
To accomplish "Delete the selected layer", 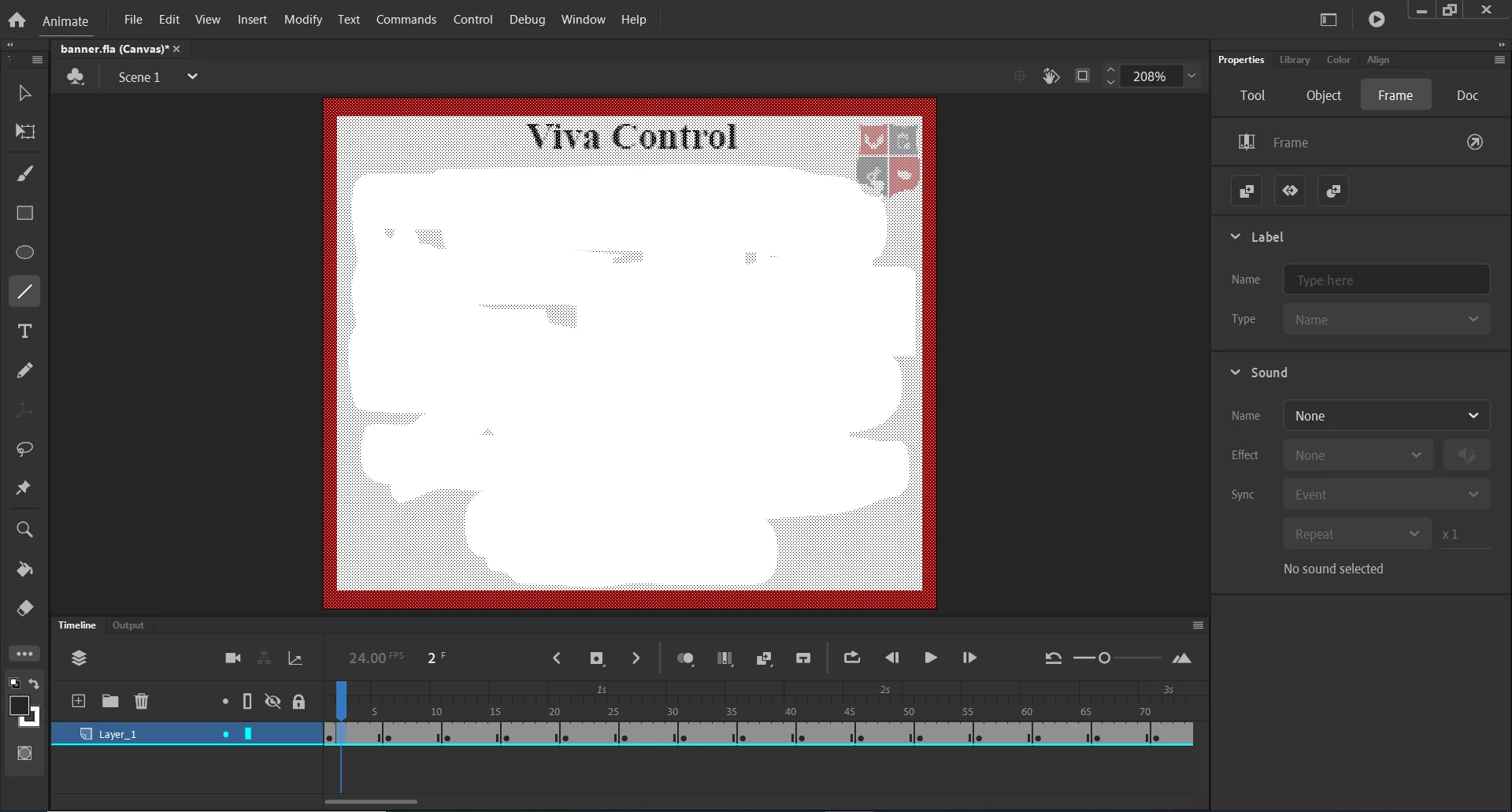I will (142, 701).
